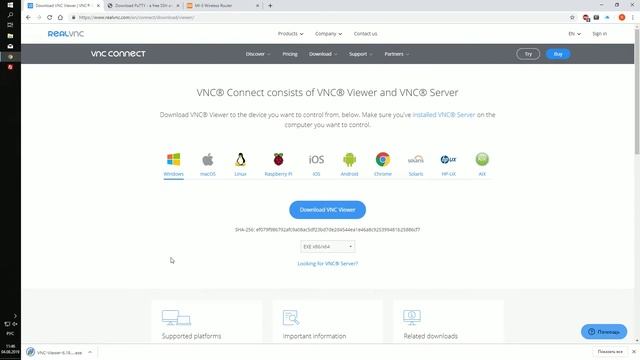The height and width of the screenshot is (360, 640).
Task: Open the browser profile avatar
Action: [622, 18]
